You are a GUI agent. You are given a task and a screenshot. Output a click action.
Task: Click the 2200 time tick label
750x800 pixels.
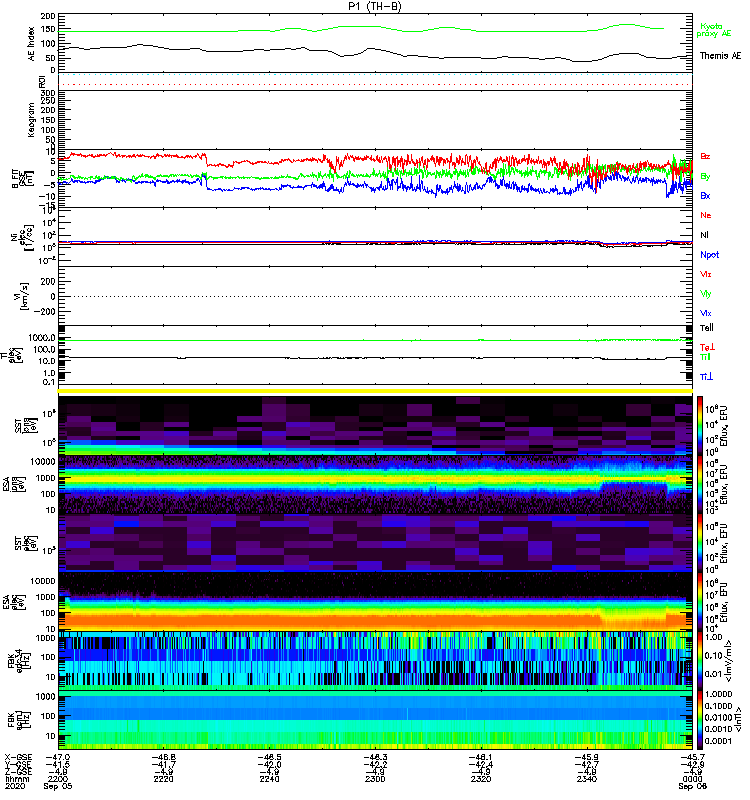(57, 779)
